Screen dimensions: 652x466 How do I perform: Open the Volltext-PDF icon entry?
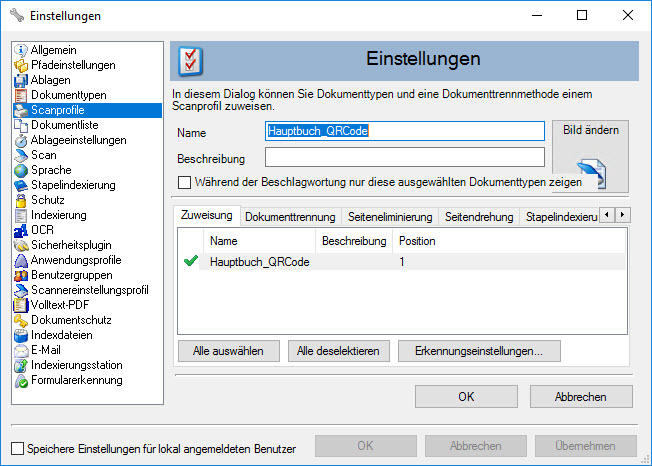21,305
